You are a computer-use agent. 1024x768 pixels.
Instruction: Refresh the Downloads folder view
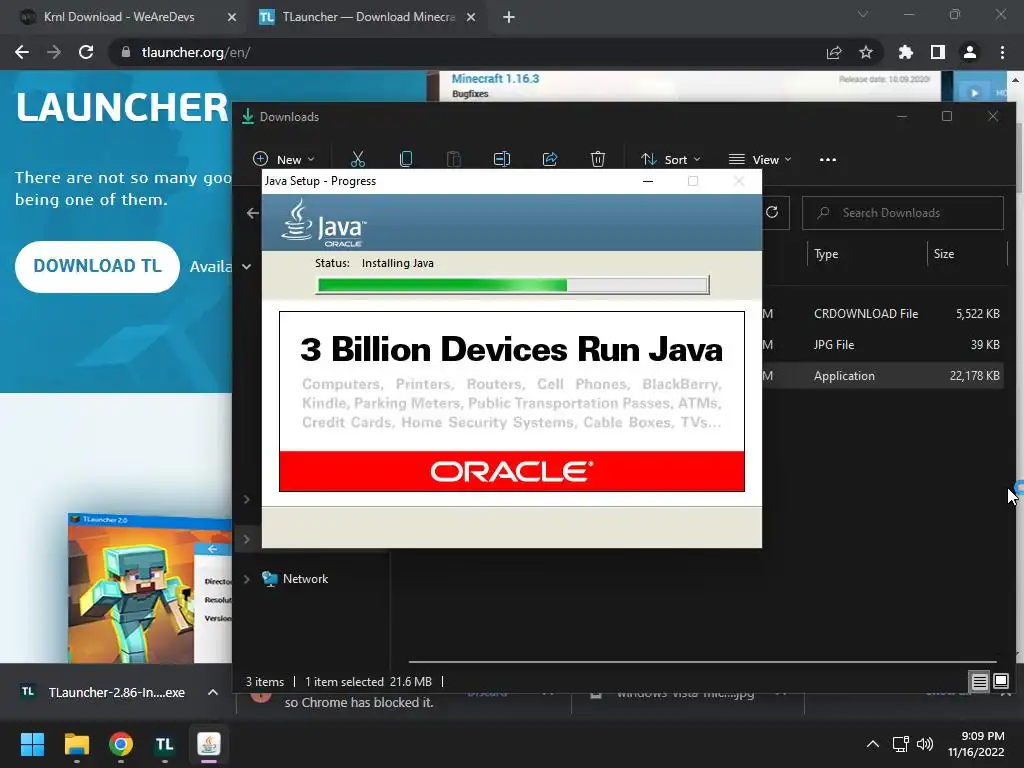click(x=772, y=212)
